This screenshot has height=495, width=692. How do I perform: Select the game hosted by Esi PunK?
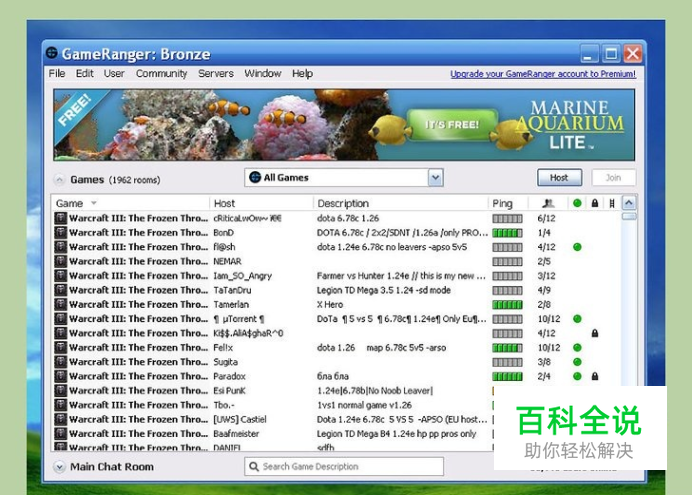(x=273, y=390)
